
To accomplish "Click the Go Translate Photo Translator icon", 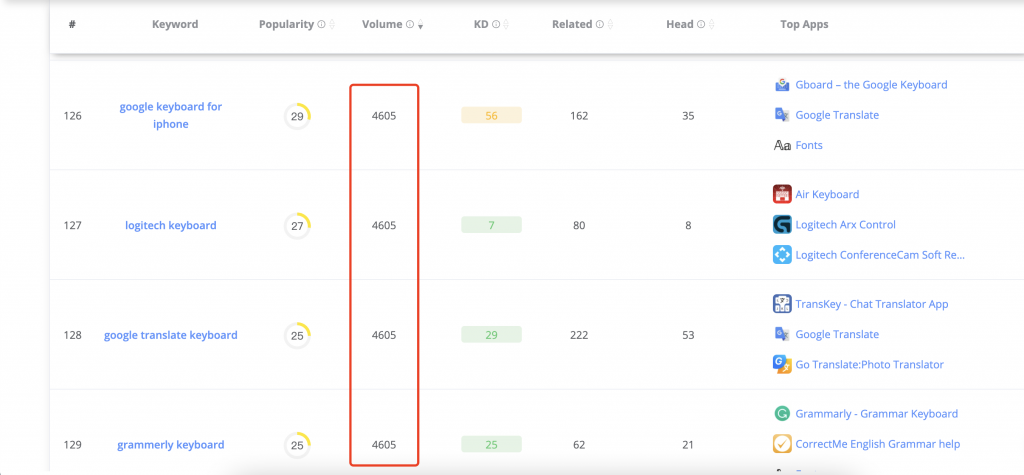I will tap(782, 364).
